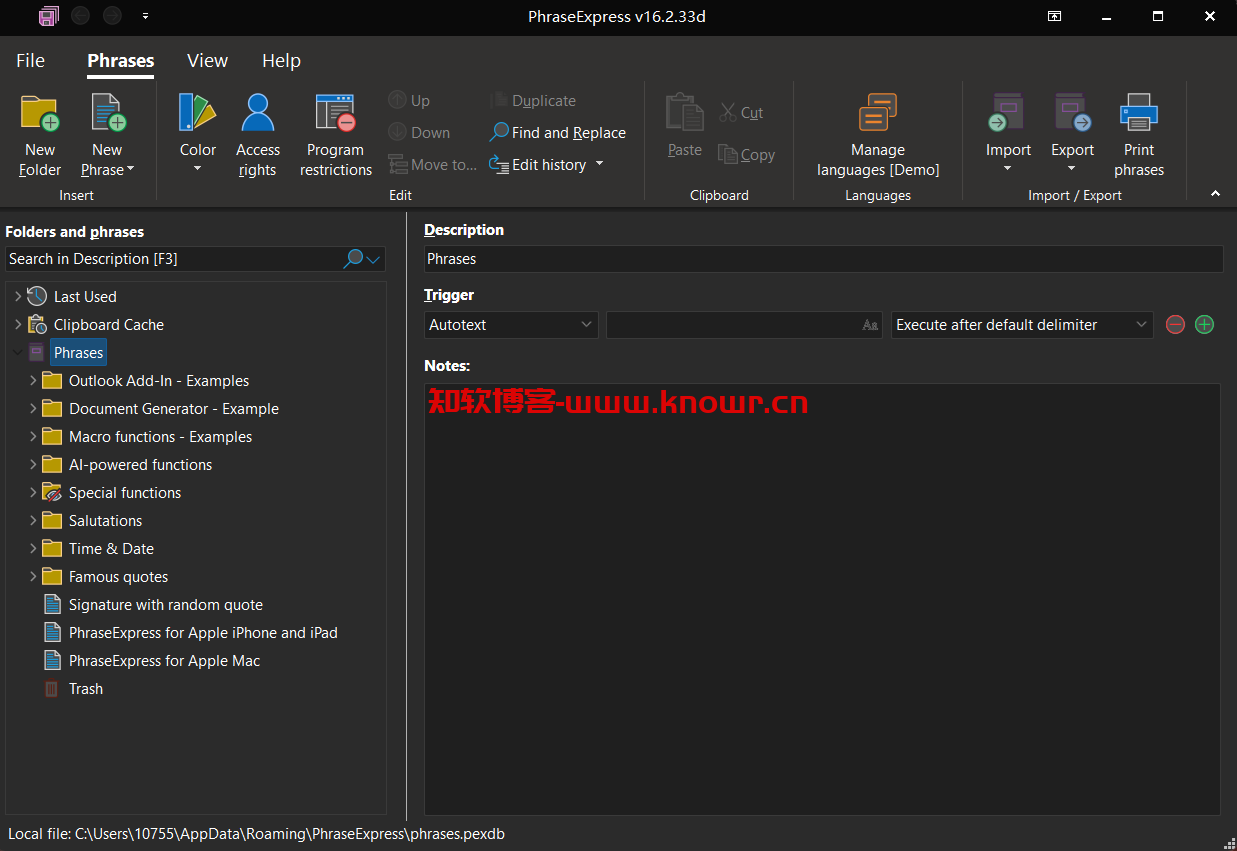This screenshot has height=851, width=1237.
Task: Click the New Phrase ribbon icon
Action: point(107,113)
